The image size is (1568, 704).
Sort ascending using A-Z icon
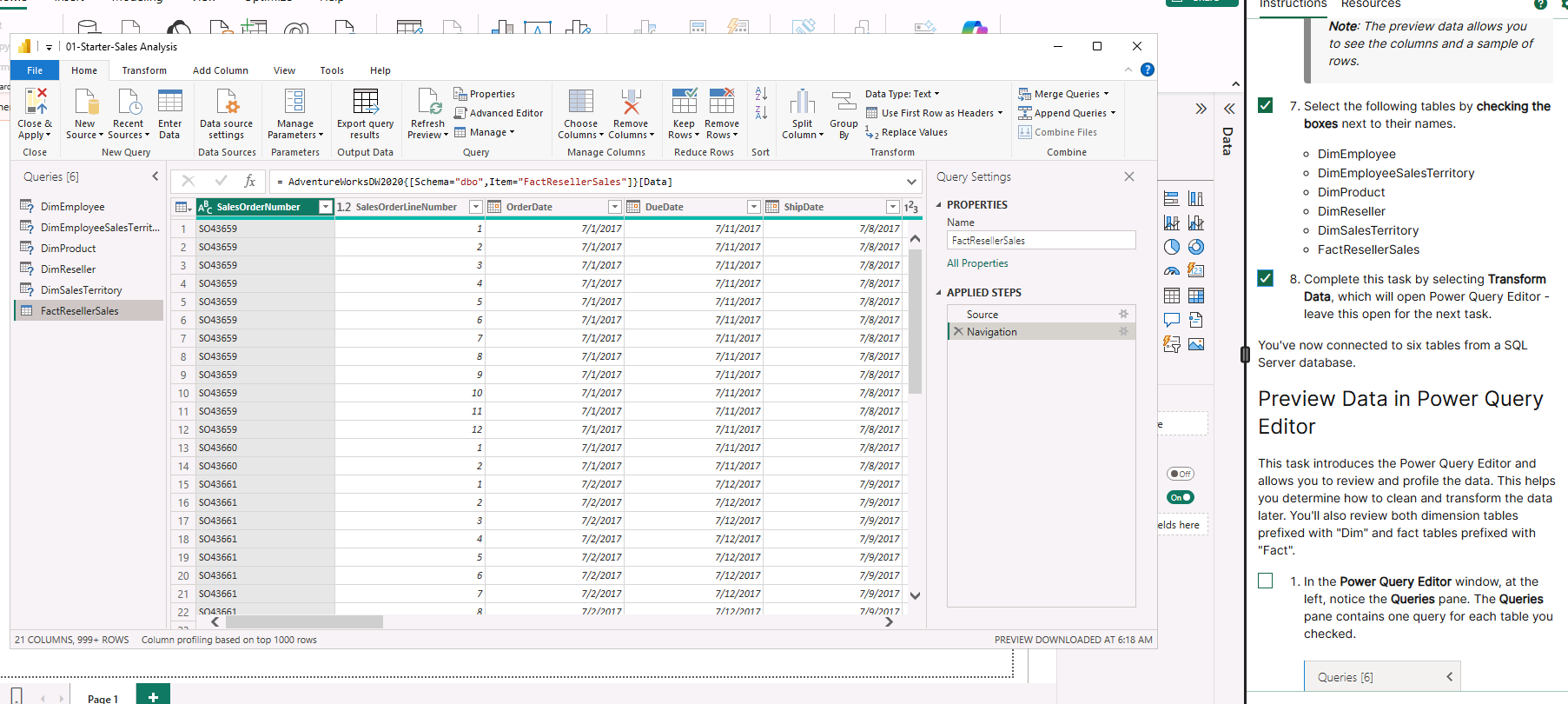pyautogui.click(x=761, y=94)
